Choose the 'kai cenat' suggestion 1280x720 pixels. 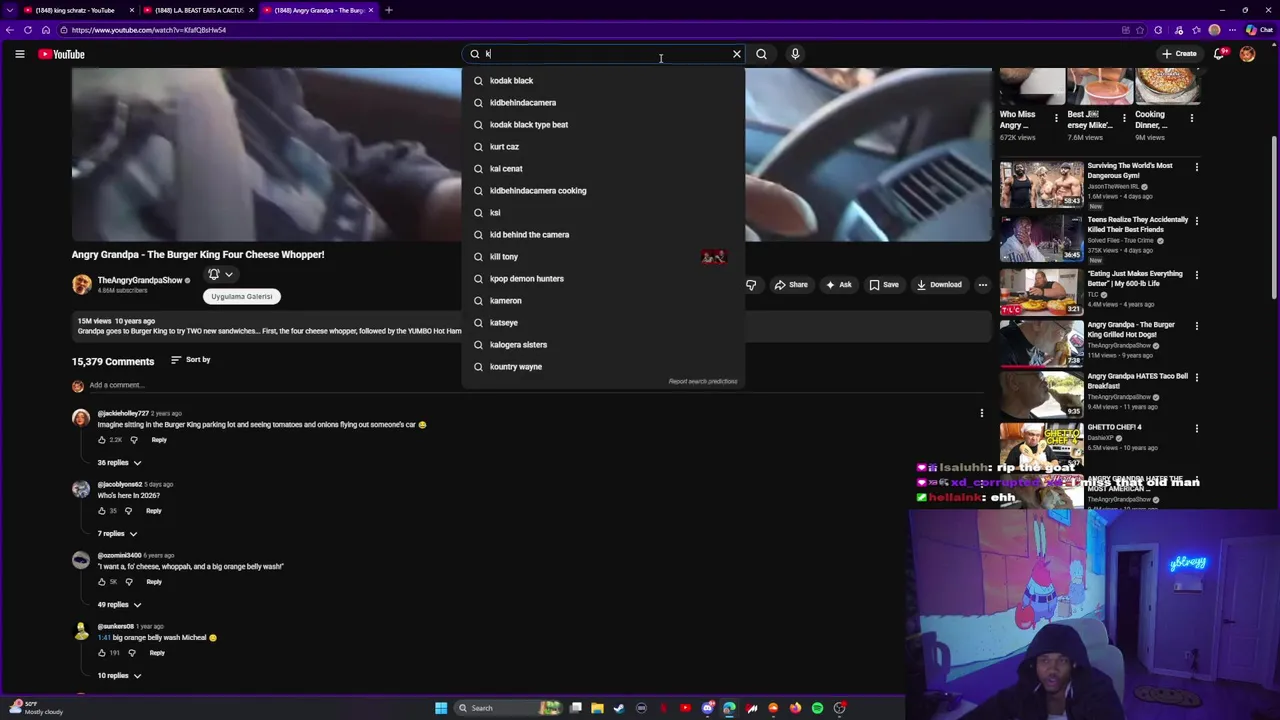click(x=603, y=168)
